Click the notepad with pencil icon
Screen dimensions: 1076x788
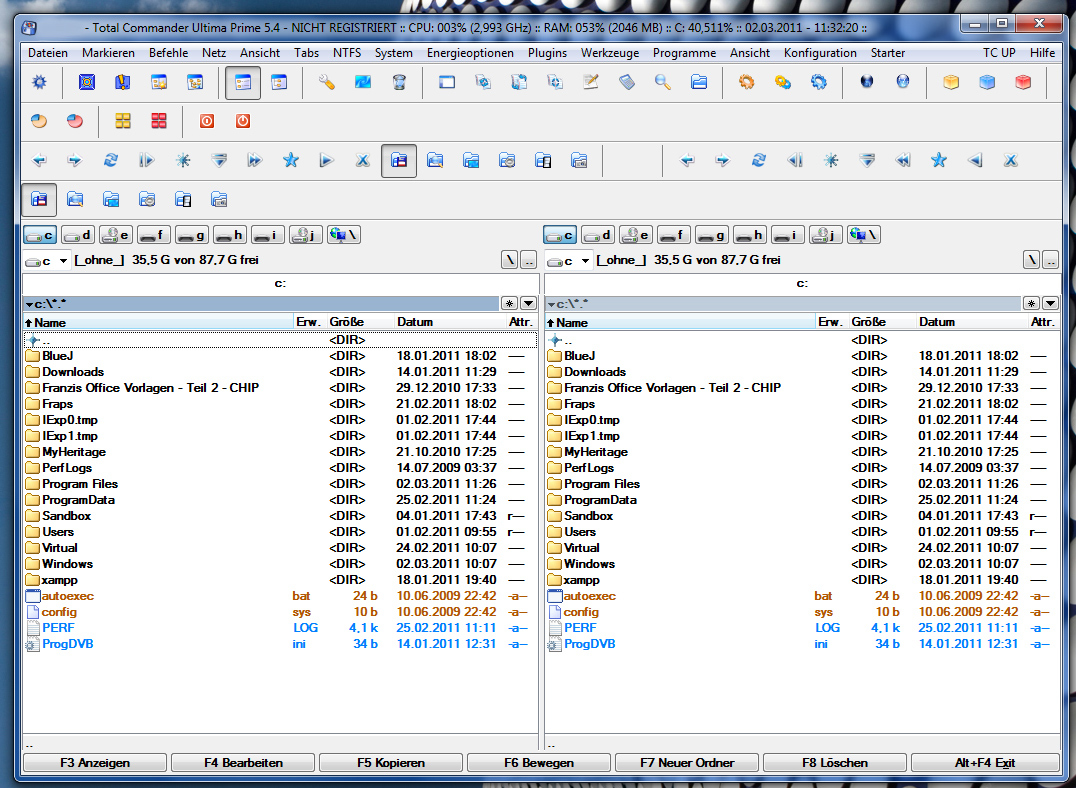click(x=590, y=82)
